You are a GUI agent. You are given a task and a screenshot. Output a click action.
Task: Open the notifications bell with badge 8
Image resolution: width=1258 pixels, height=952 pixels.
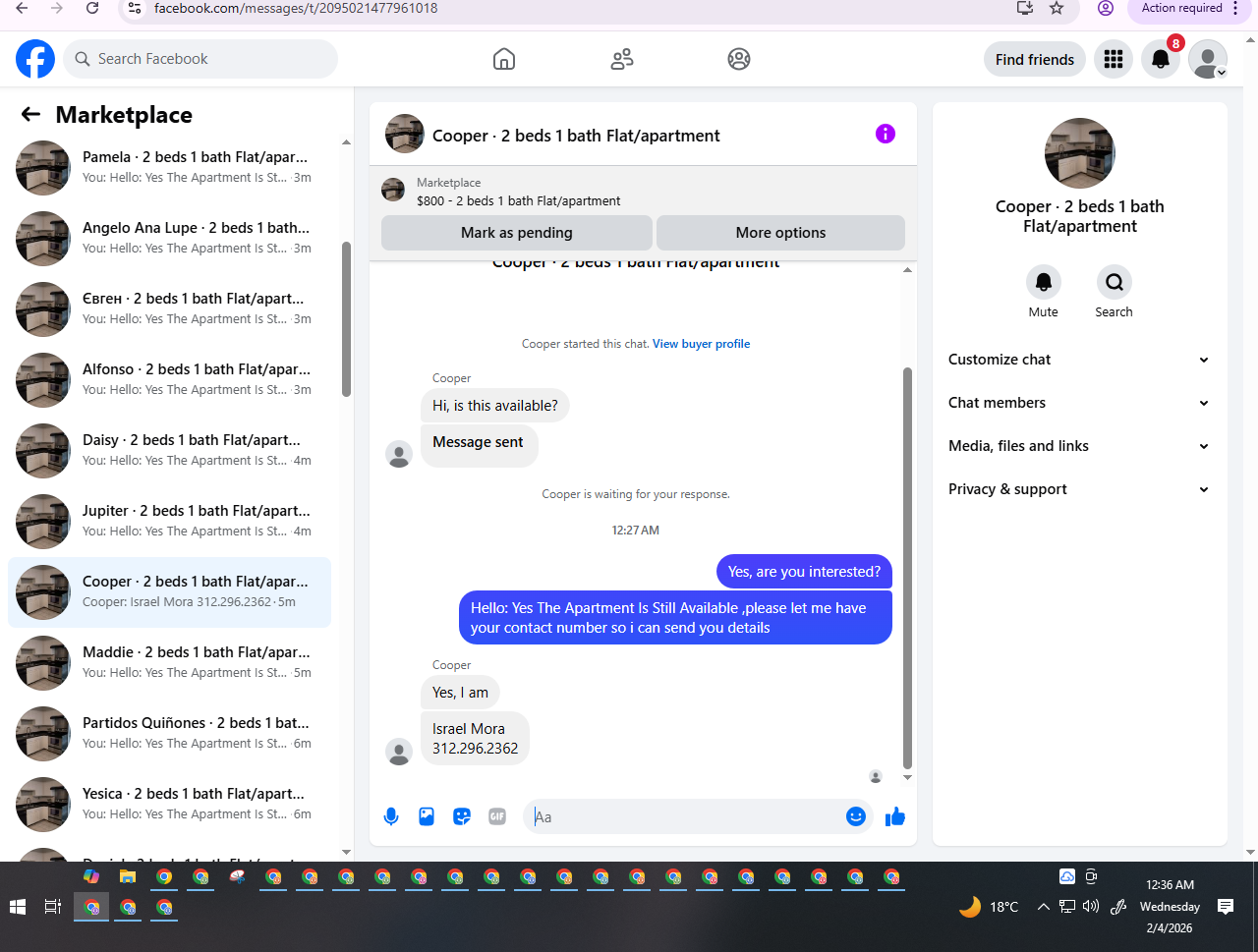pos(1161,59)
